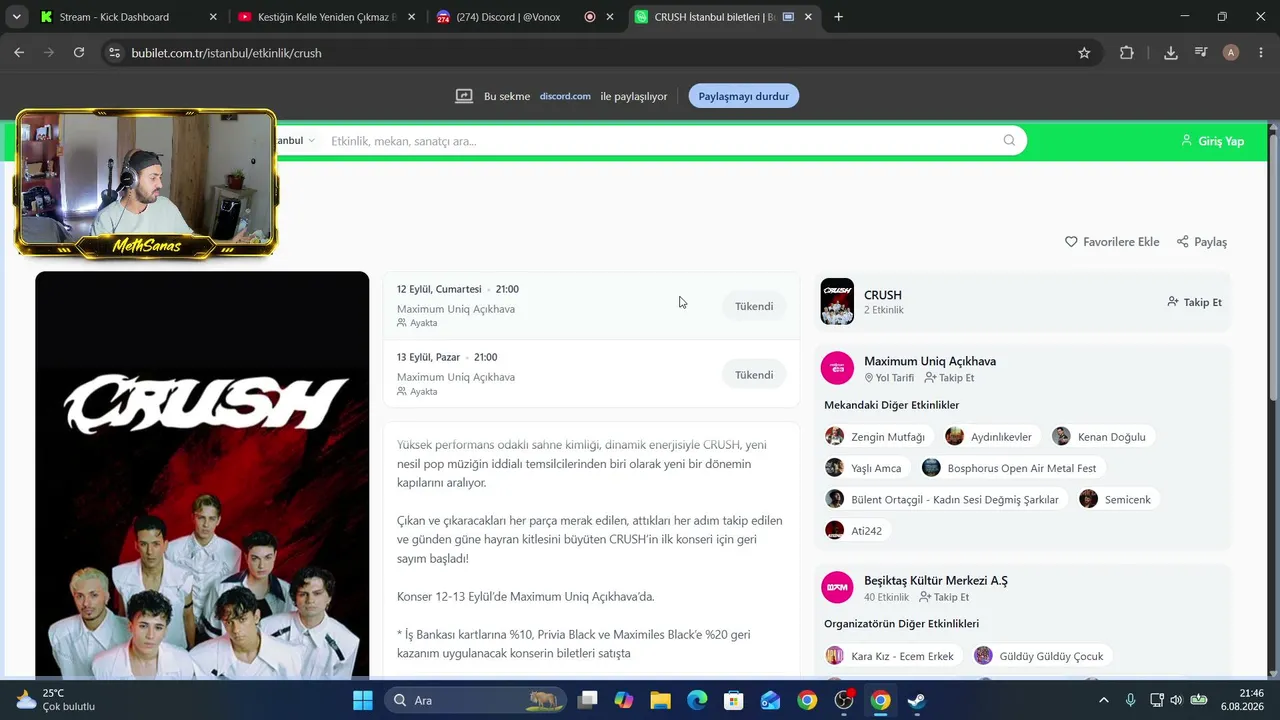
Task: Open Microsoft Edge from the taskbar
Action: click(x=697, y=700)
